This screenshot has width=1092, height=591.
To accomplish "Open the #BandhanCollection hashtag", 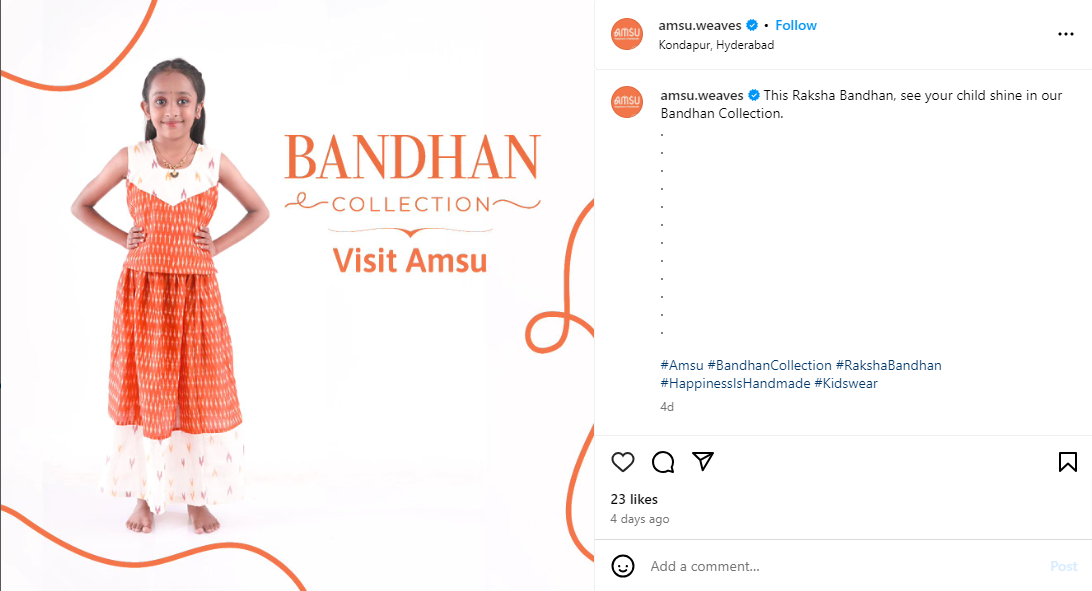I will pyautogui.click(x=770, y=365).
